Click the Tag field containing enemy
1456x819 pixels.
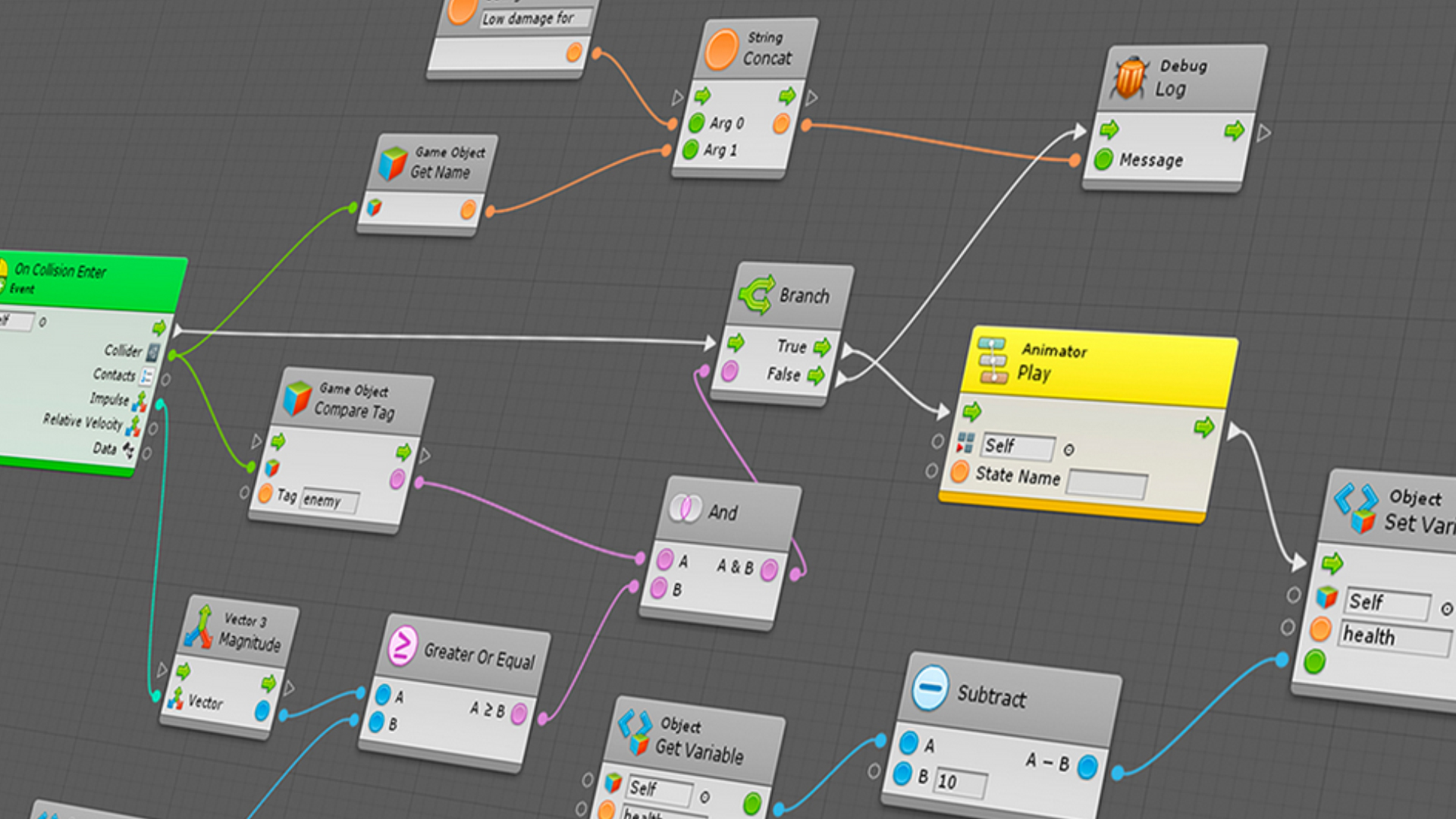point(330,500)
